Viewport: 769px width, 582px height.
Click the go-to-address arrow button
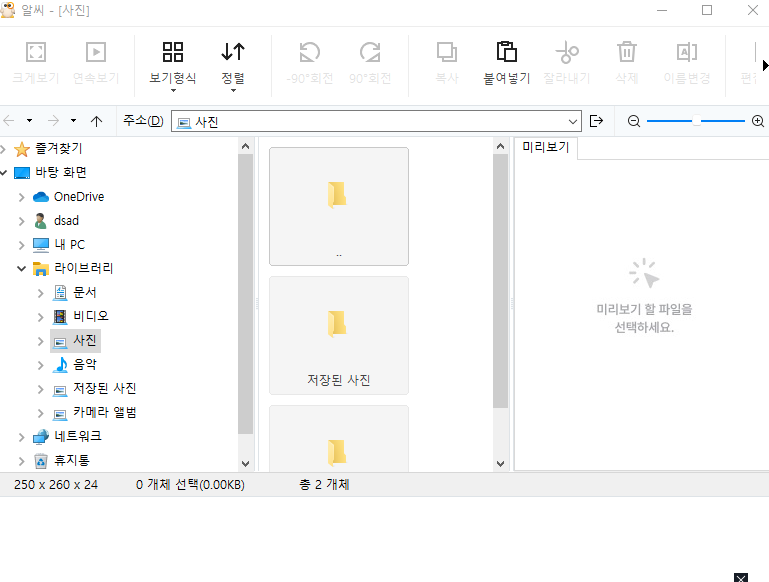(x=596, y=121)
